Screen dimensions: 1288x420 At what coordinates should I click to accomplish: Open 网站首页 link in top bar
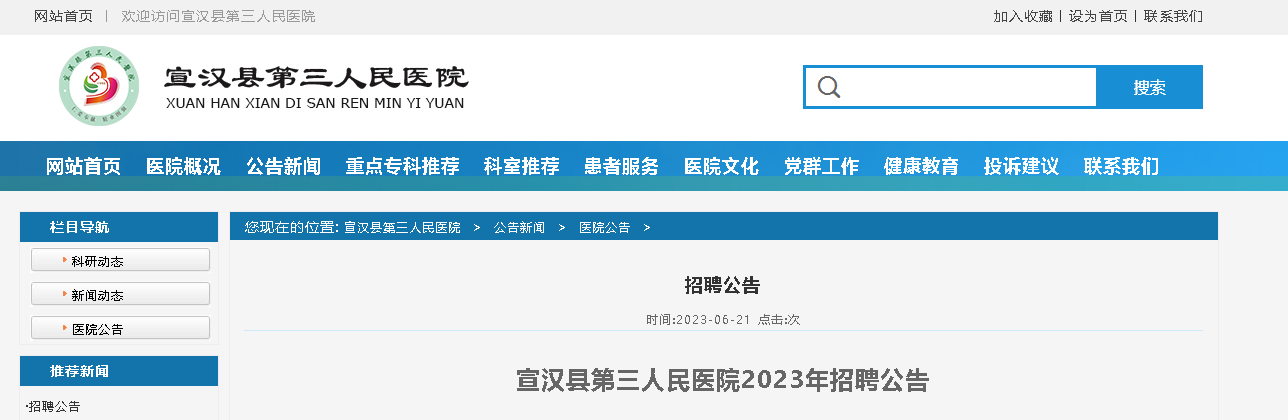63,16
